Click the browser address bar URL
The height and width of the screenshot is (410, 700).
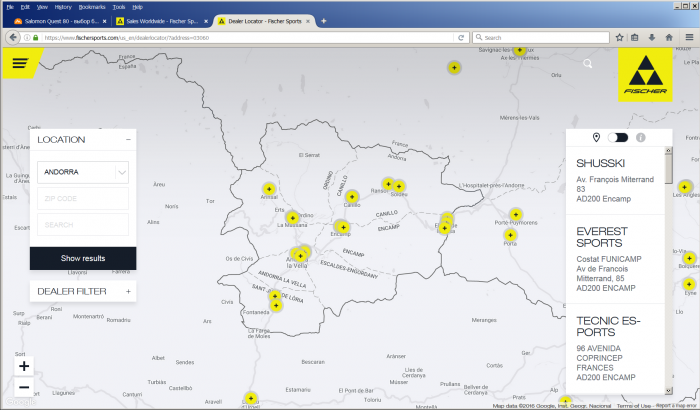click(248, 38)
